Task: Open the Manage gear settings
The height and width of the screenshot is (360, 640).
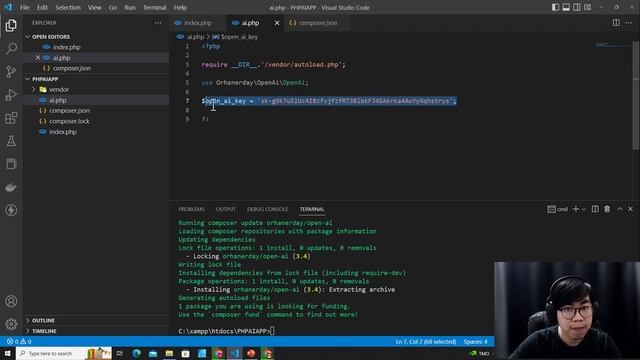Action: (x=11, y=324)
